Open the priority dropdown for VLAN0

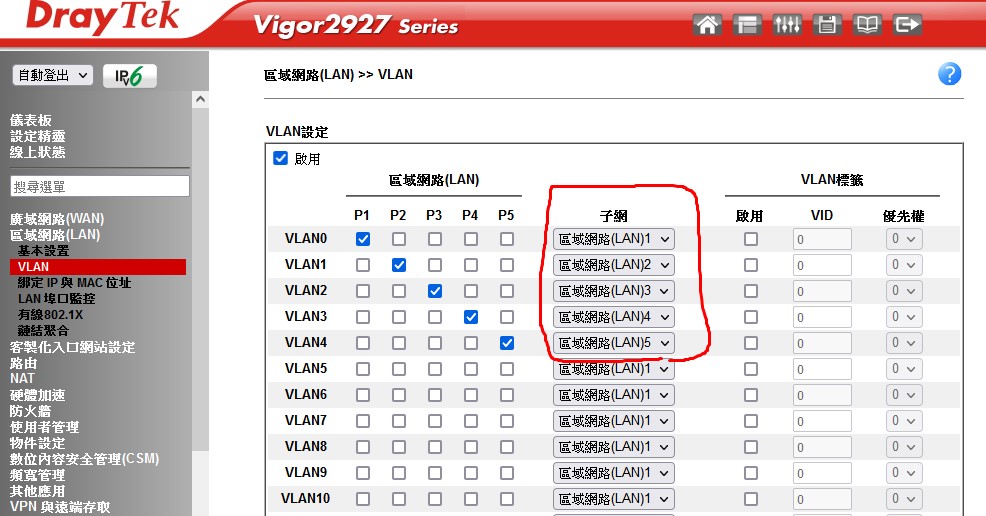905,239
